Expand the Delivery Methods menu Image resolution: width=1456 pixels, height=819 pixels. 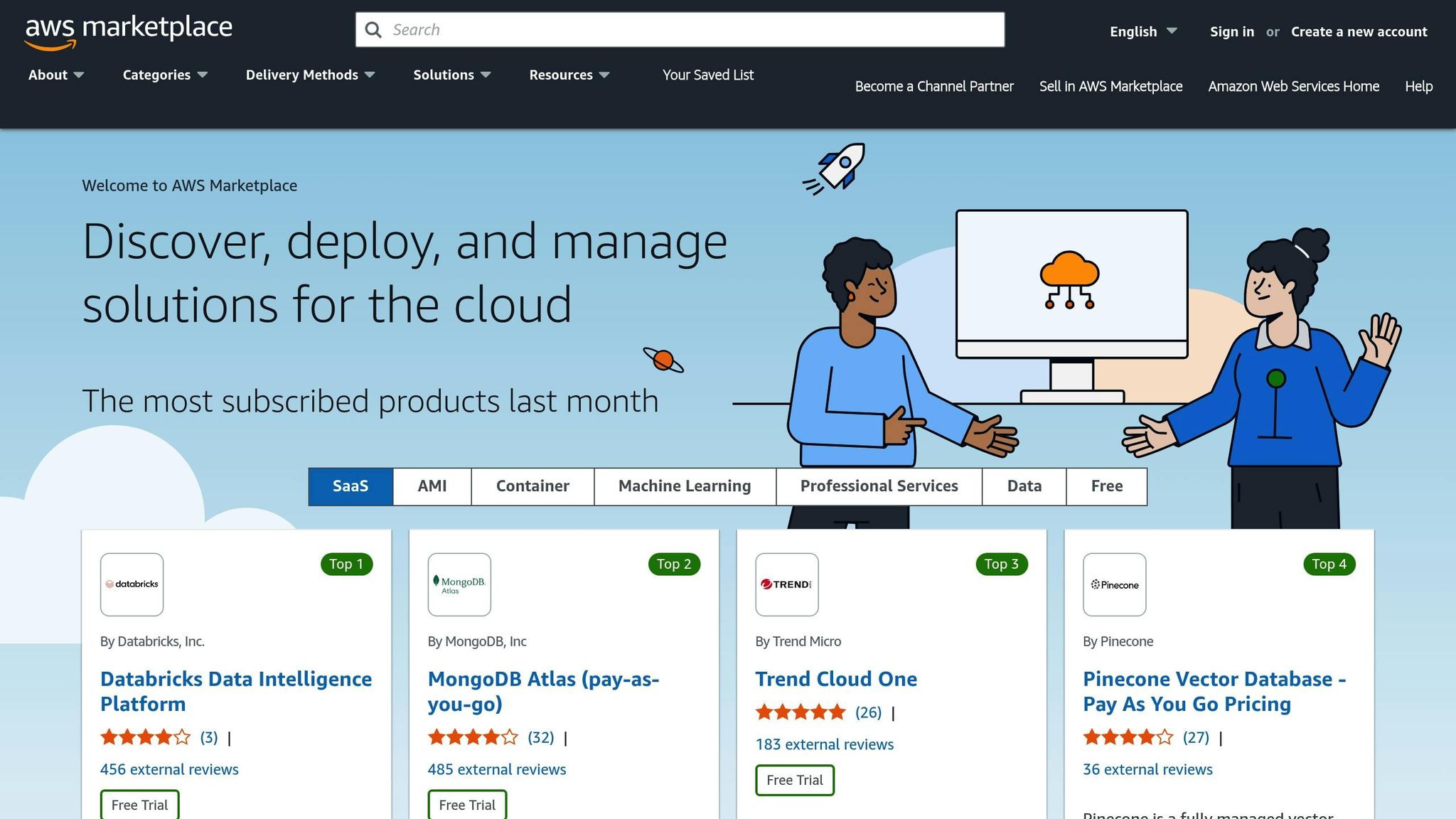coord(310,75)
